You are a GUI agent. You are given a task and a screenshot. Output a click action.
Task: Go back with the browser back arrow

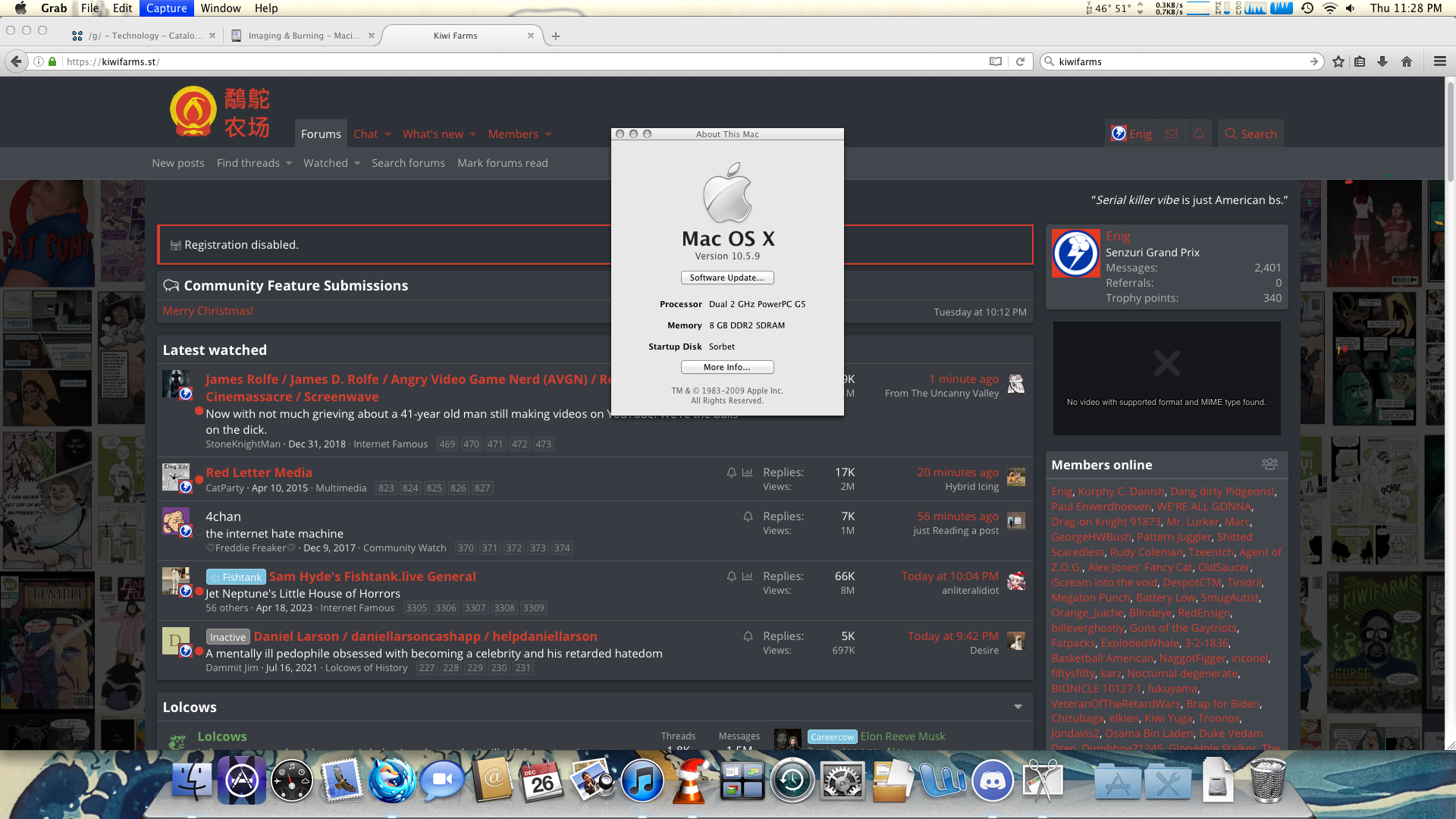click(16, 61)
